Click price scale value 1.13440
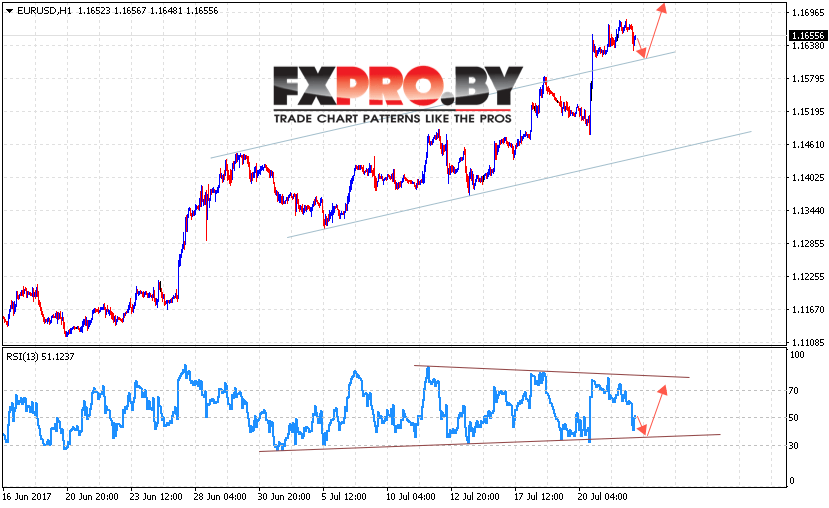This screenshot has width=829, height=508. click(808, 211)
